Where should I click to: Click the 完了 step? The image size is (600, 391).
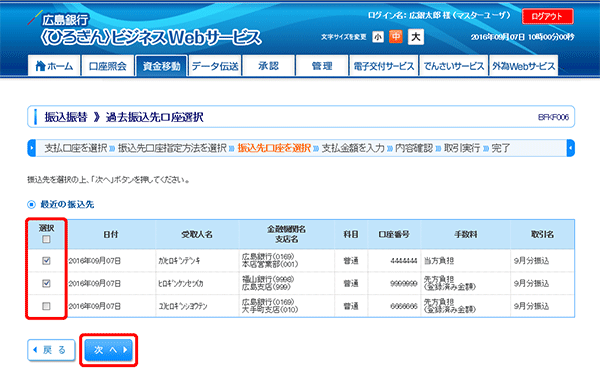click(501, 148)
